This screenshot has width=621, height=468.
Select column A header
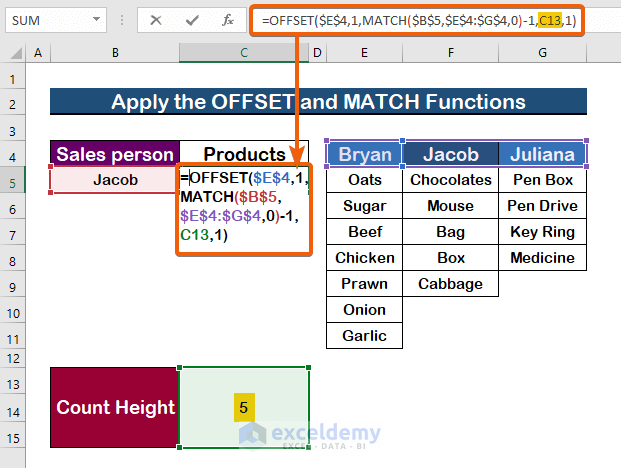click(x=38, y=53)
